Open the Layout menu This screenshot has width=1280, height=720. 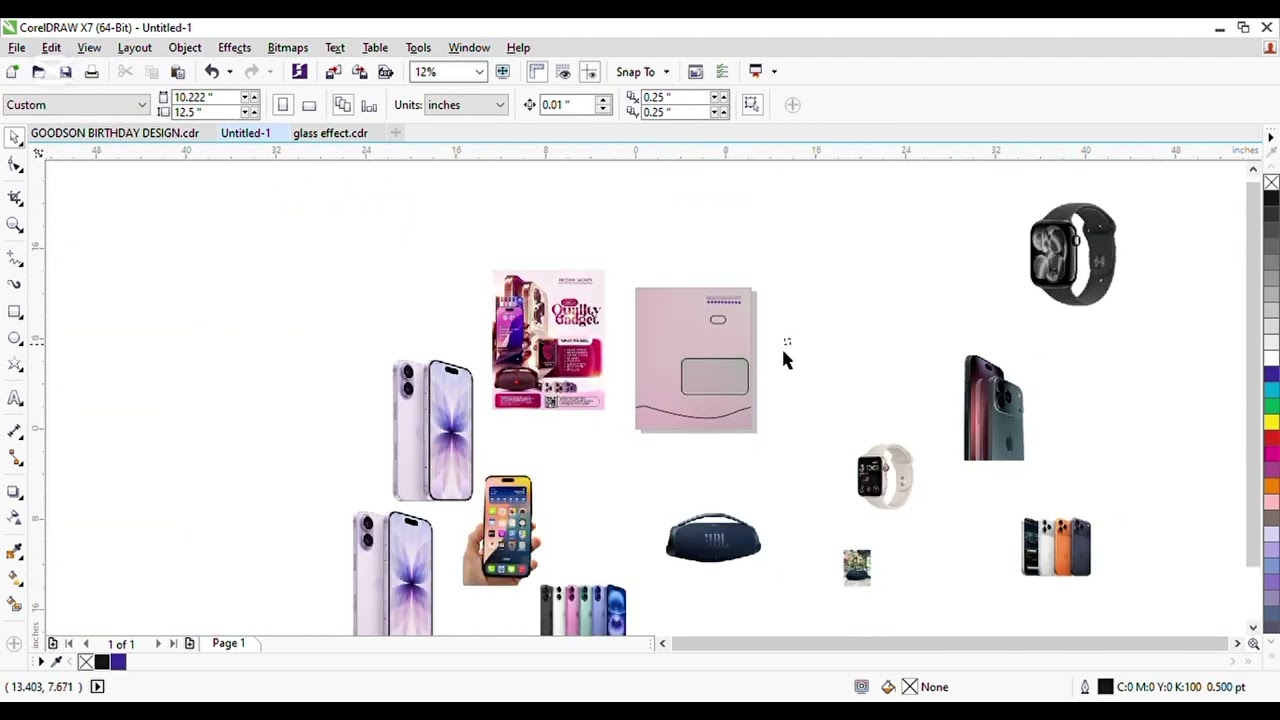coord(134,48)
